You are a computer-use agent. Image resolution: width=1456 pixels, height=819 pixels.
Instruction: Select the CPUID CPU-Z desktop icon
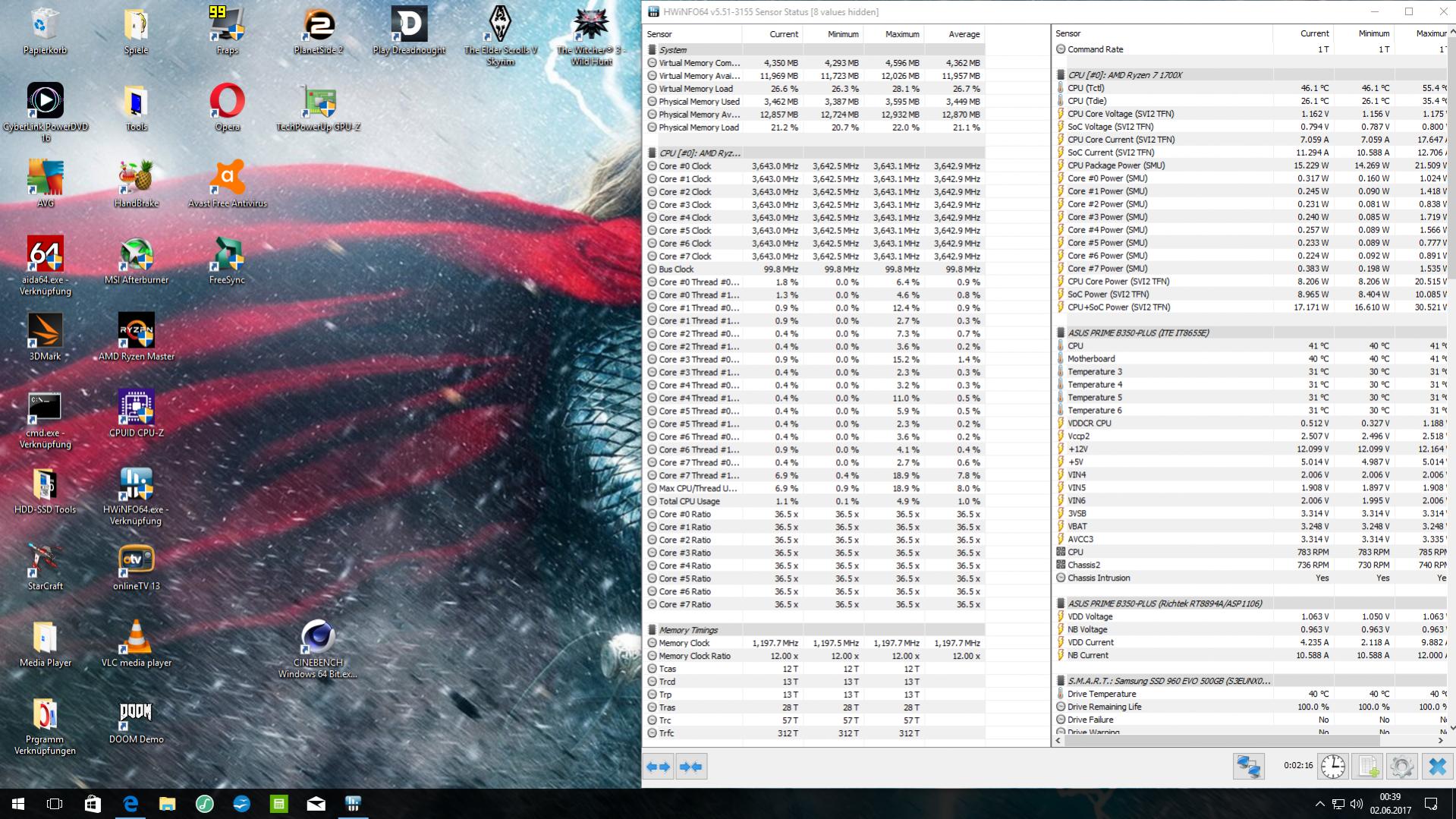136,414
